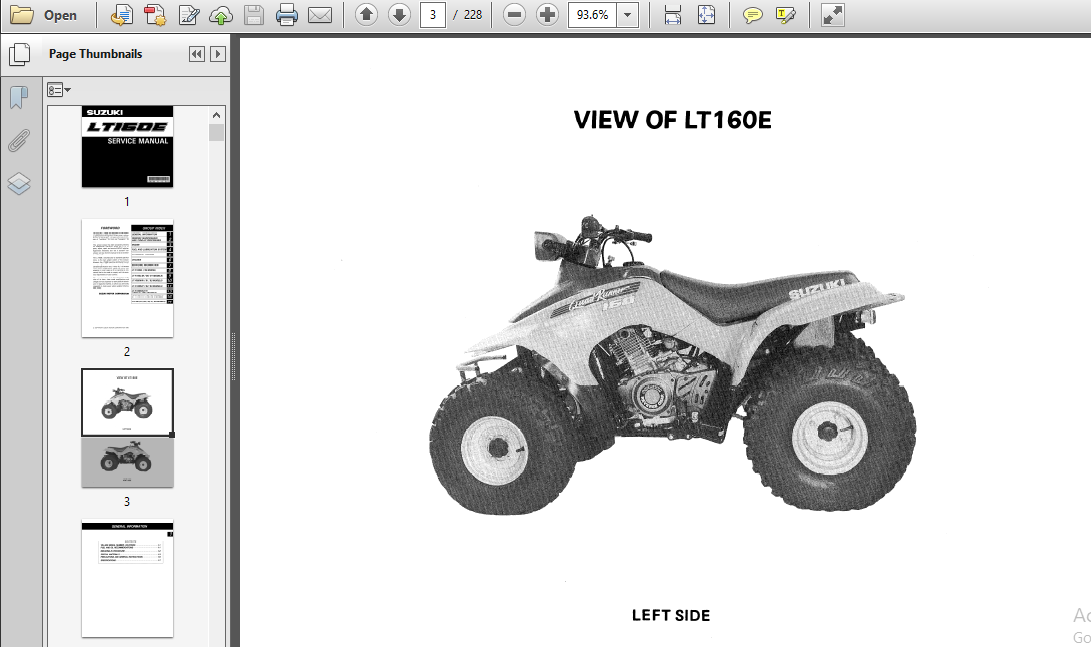Click the 93.6% zoom value field
The image size is (1091, 647).
point(592,15)
